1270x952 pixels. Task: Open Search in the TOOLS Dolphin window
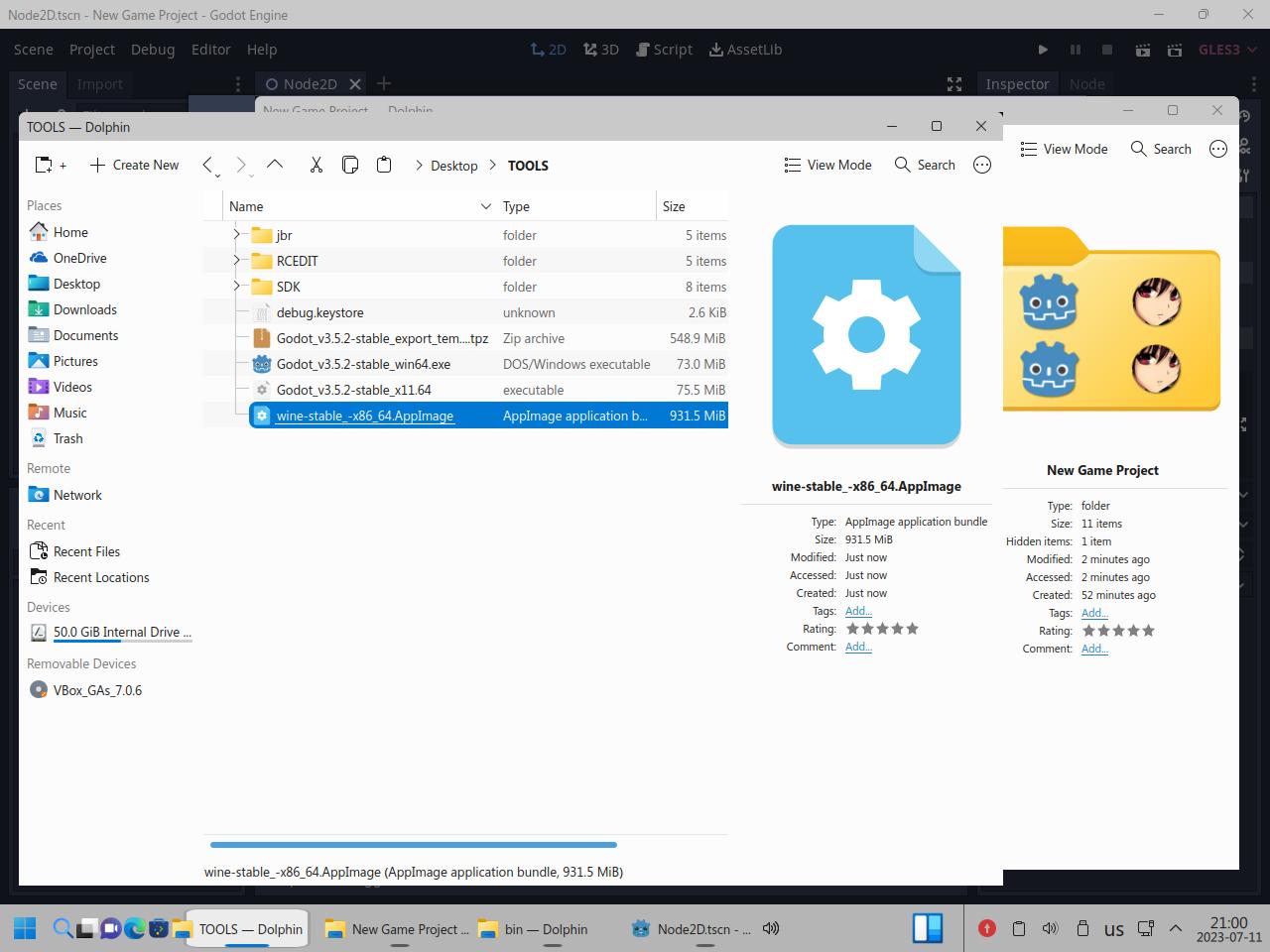tap(925, 165)
